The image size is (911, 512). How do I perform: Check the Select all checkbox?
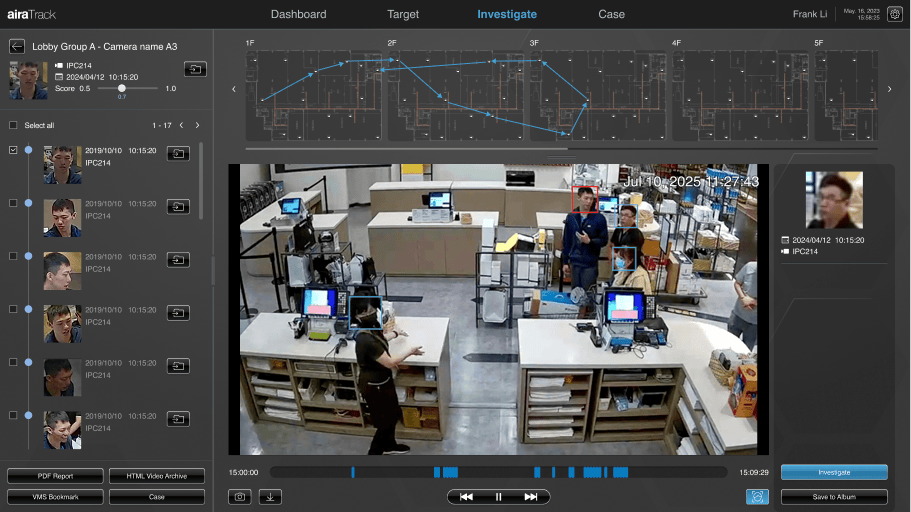tap(13, 126)
